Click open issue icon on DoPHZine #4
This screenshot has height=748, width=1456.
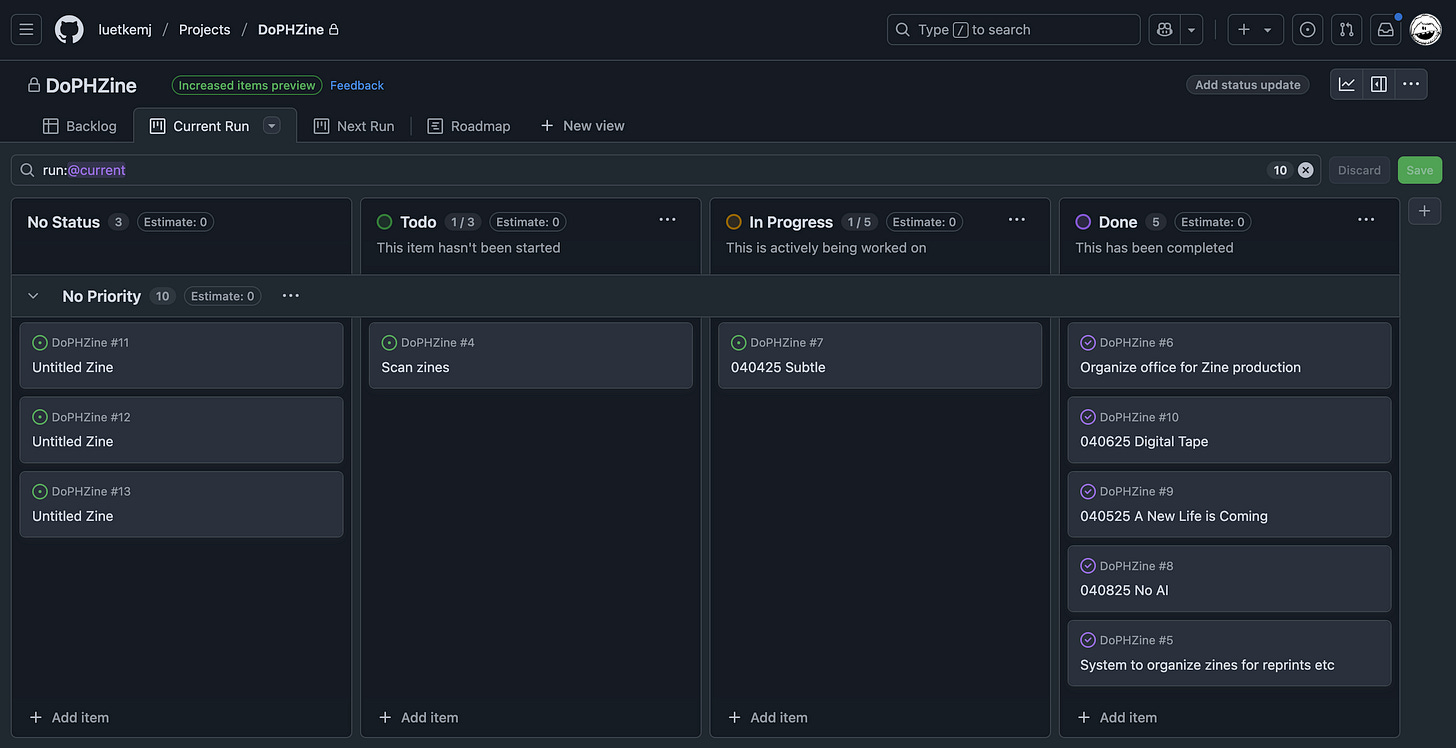point(389,343)
